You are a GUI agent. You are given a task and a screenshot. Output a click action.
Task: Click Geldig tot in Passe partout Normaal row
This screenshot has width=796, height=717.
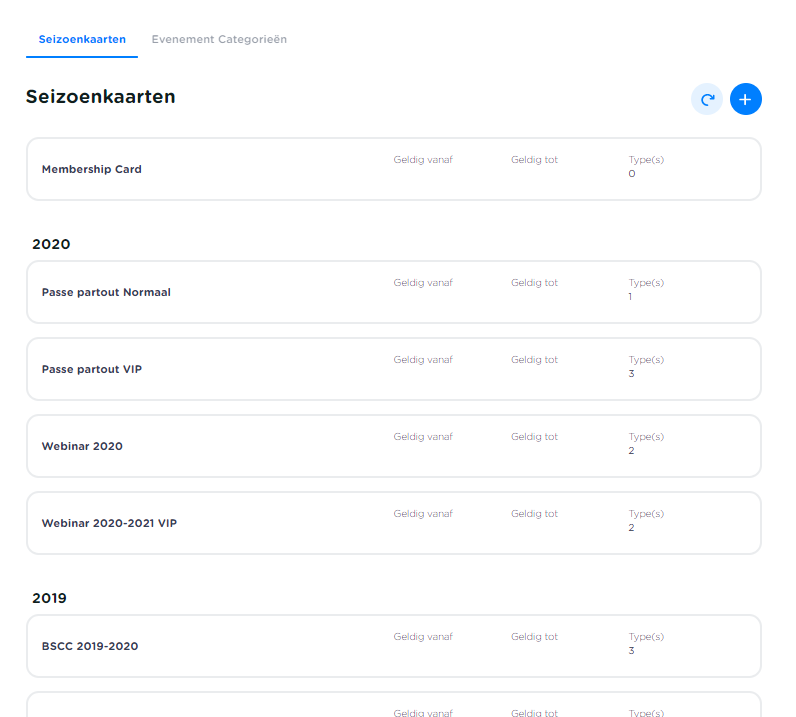[534, 283]
